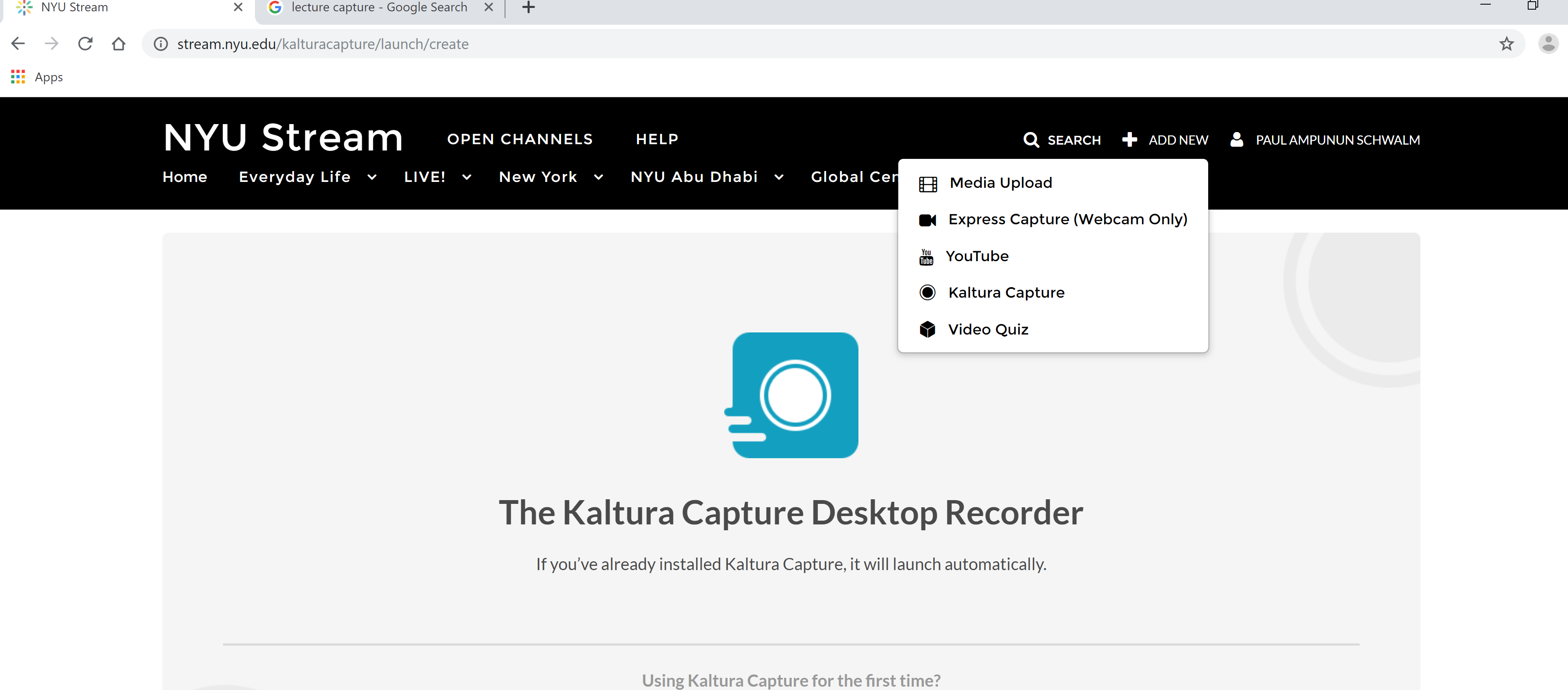The width and height of the screenshot is (1568, 690).
Task: Click the YouTube logo icon in menu
Action: click(x=926, y=257)
